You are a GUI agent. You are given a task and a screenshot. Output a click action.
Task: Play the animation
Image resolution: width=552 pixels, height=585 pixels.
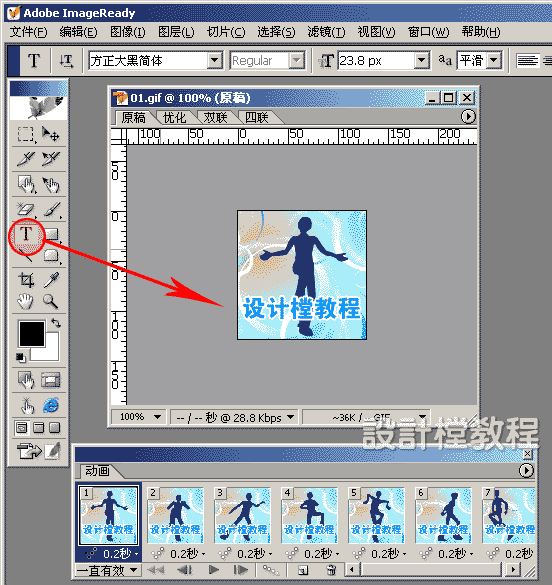coord(214,570)
